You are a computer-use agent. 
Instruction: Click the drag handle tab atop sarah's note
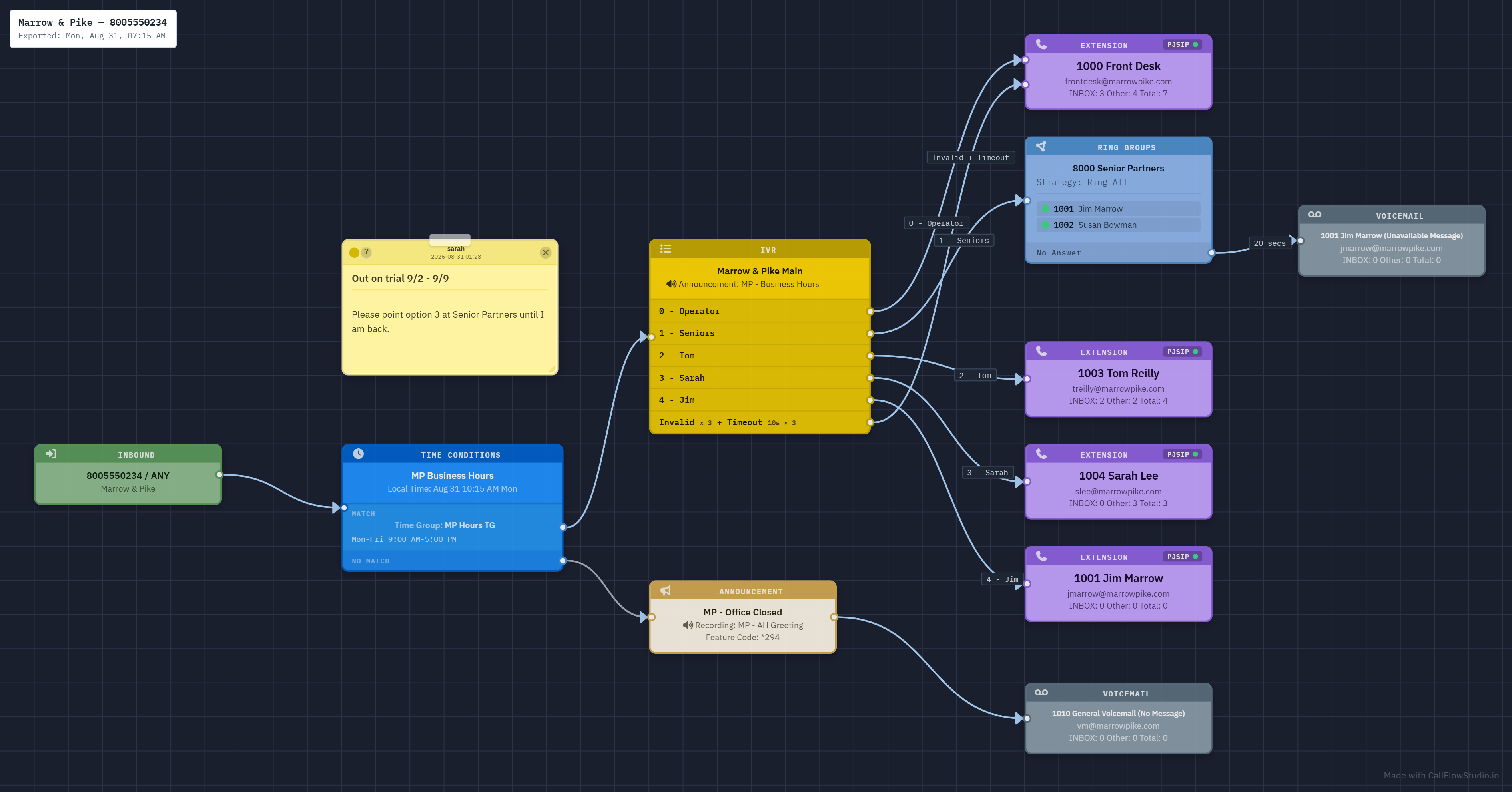coord(450,239)
